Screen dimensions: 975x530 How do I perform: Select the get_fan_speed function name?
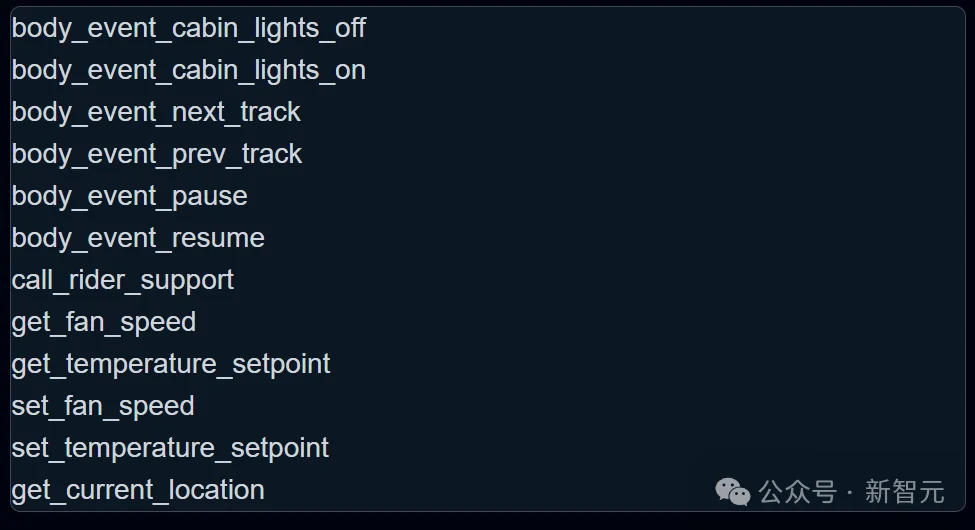pyautogui.click(x=103, y=322)
